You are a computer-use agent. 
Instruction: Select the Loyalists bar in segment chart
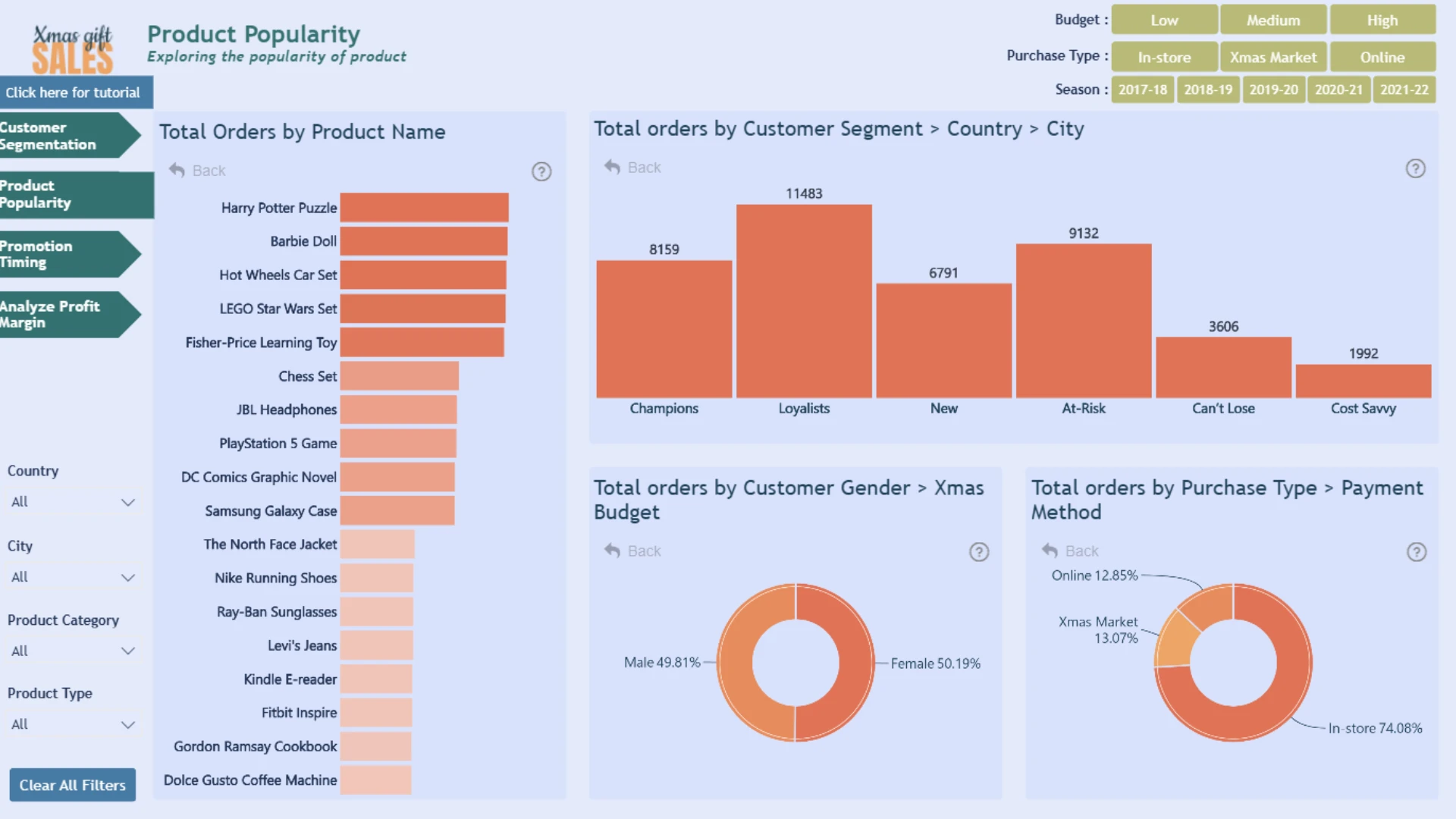point(804,301)
